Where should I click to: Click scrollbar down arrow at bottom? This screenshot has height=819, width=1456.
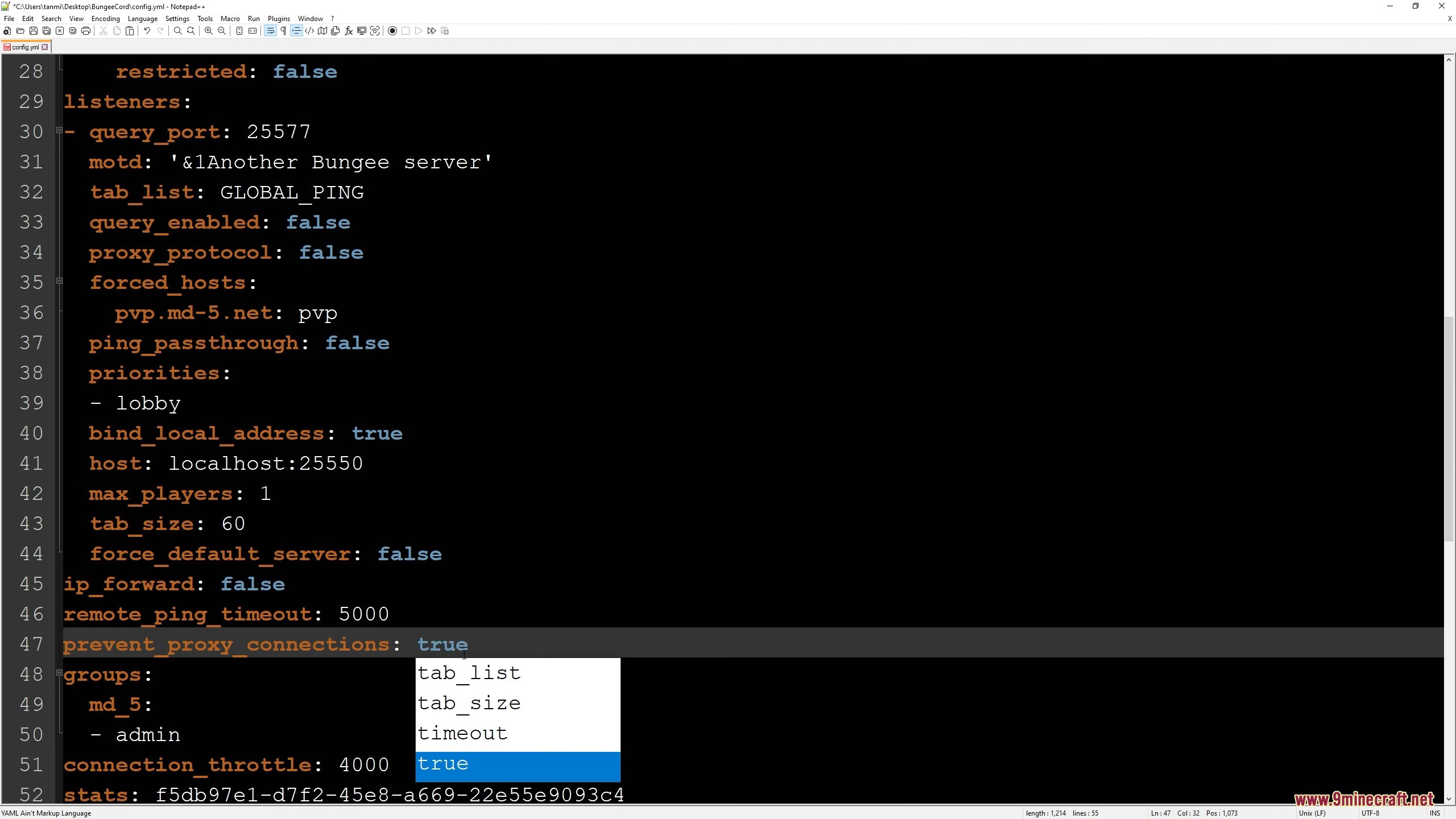tap(1449, 799)
